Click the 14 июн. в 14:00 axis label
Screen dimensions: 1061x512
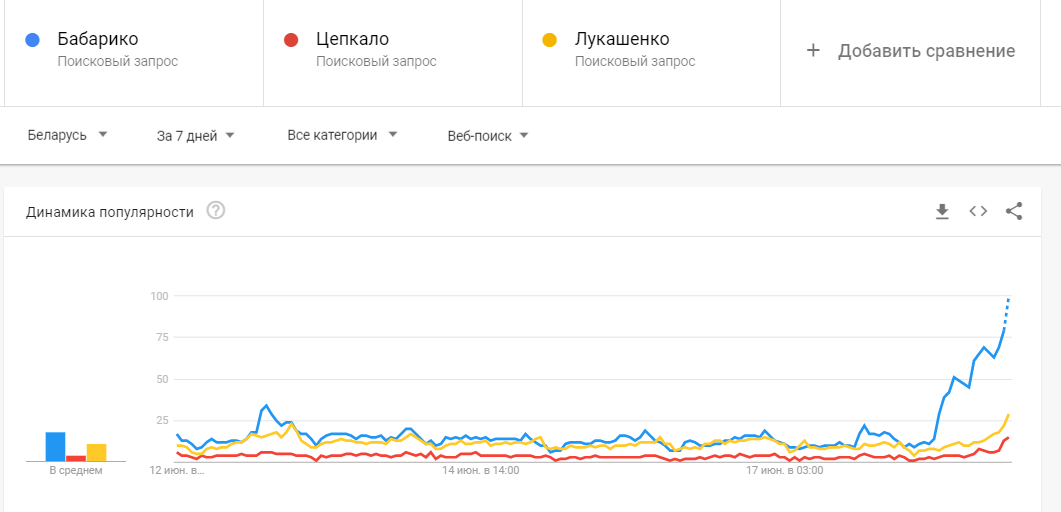pyautogui.click(x=482, y=468)
